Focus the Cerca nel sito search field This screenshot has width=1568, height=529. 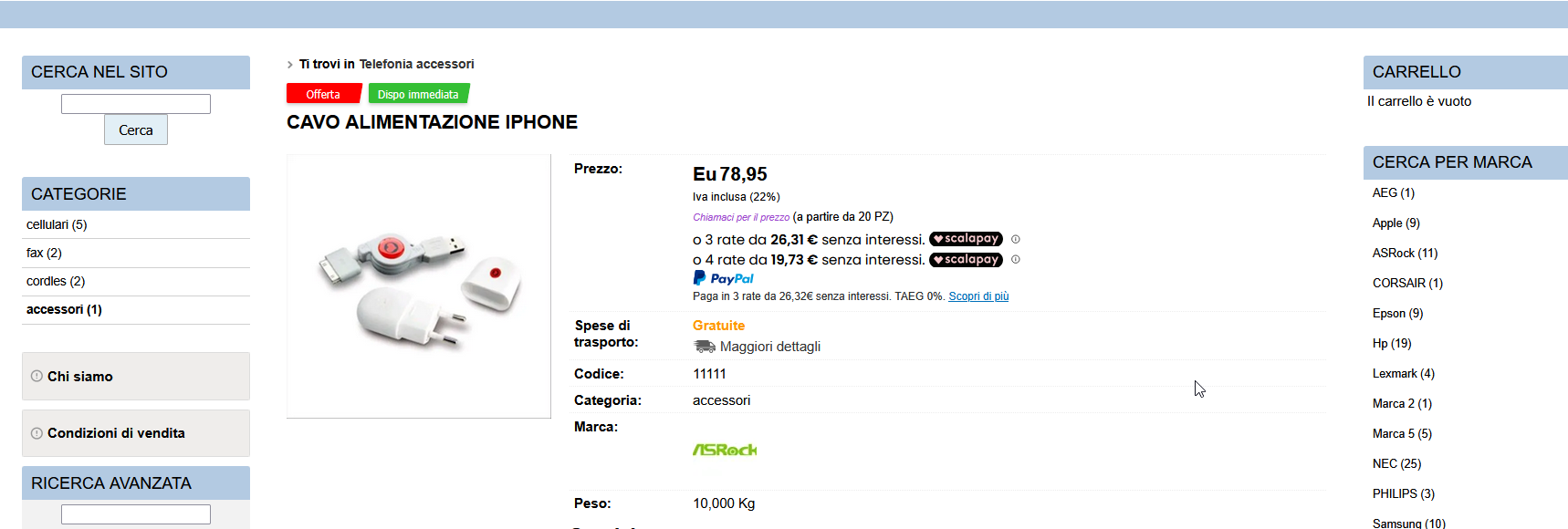click(136, 104)
